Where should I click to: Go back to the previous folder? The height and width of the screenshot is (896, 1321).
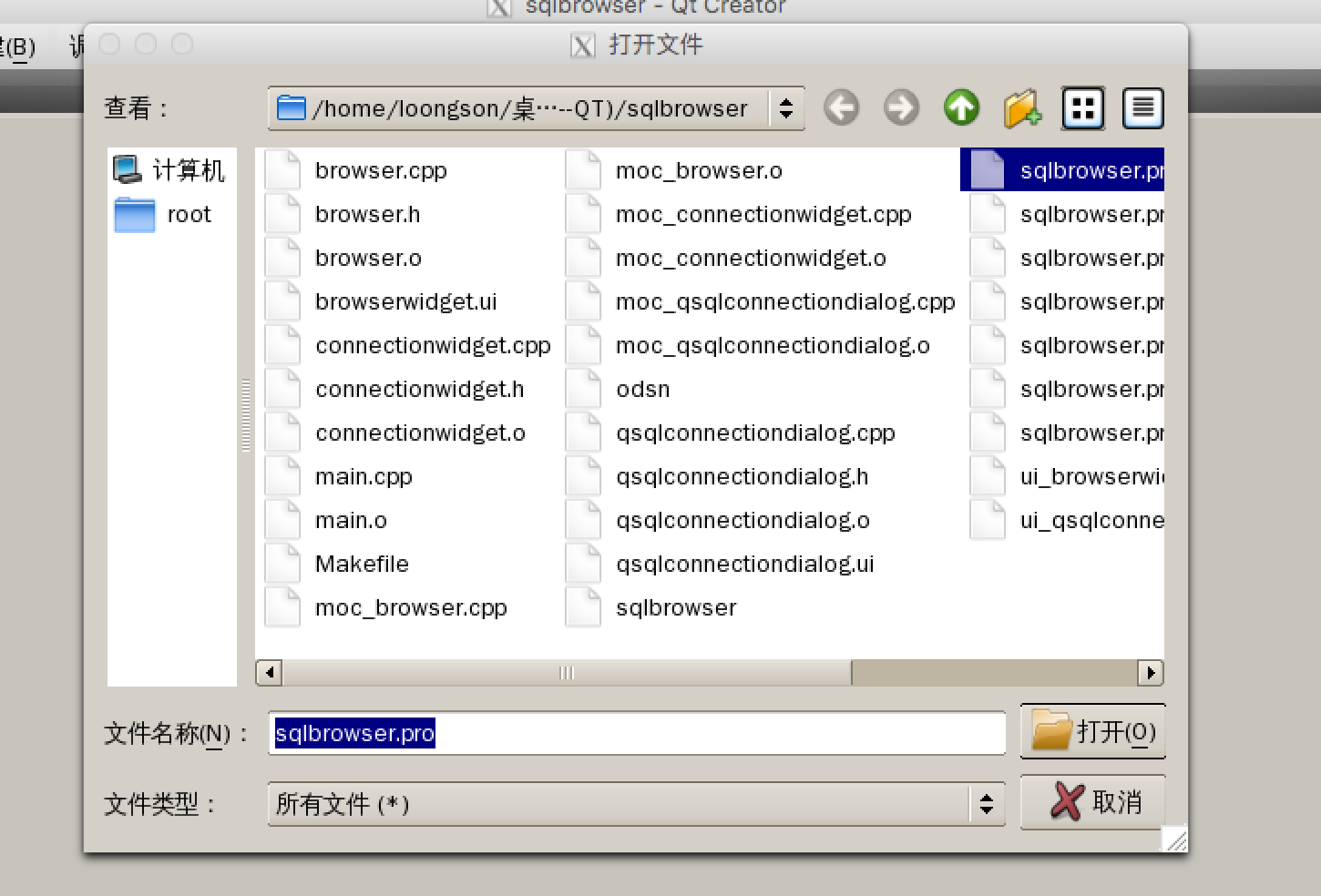coord(841,108)
